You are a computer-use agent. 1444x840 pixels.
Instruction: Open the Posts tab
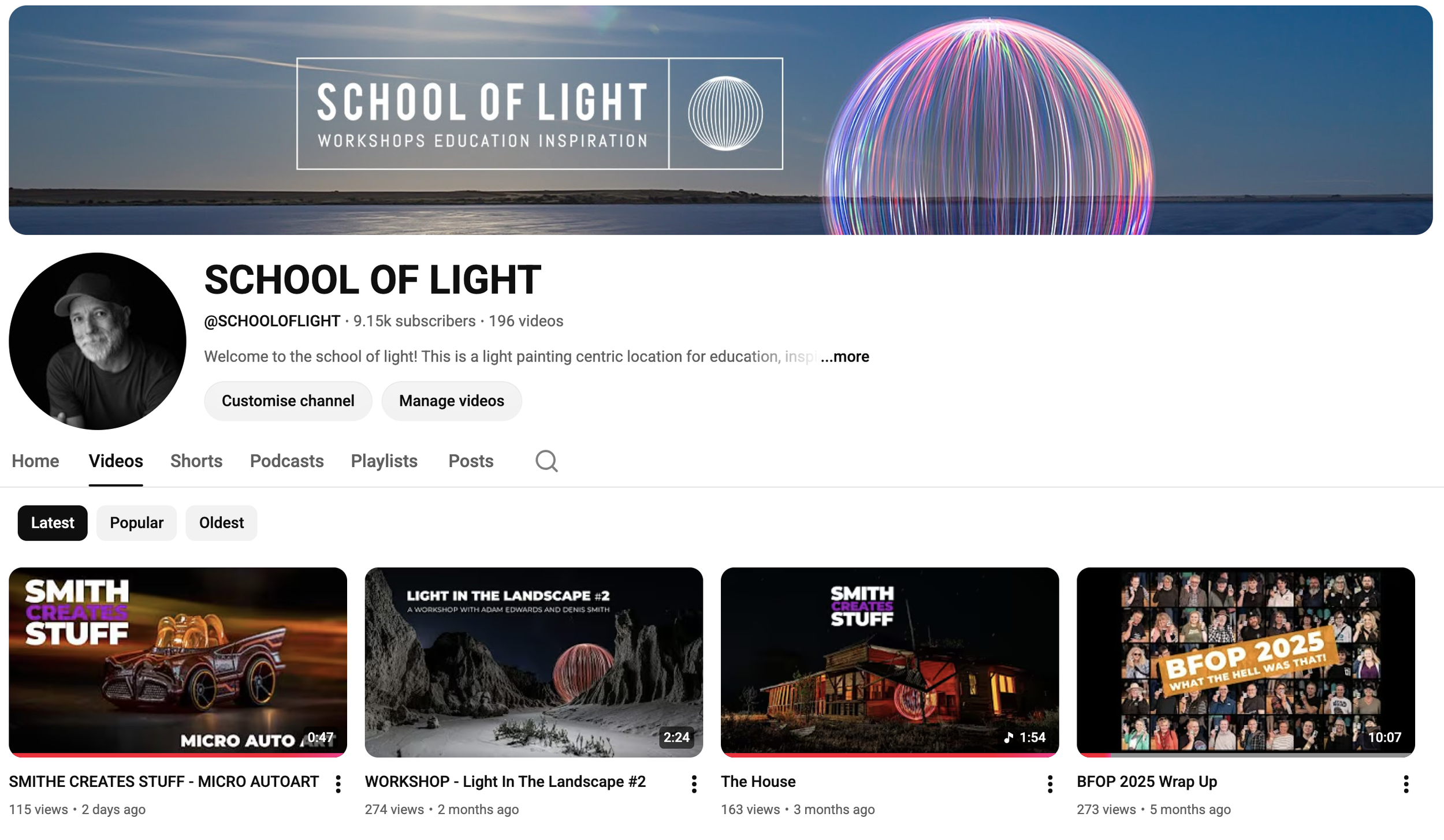pos(471,461)
